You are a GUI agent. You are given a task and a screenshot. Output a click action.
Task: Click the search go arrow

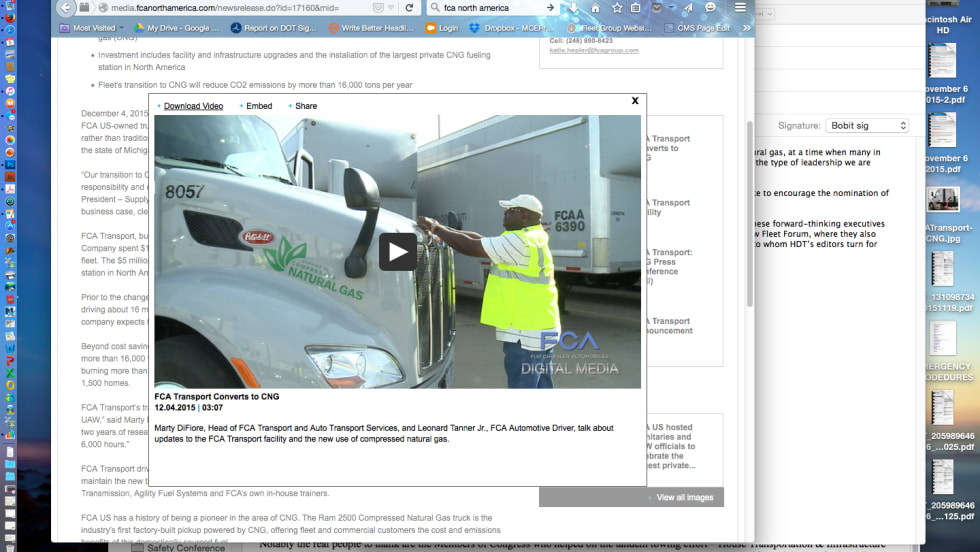click(550, 8)
